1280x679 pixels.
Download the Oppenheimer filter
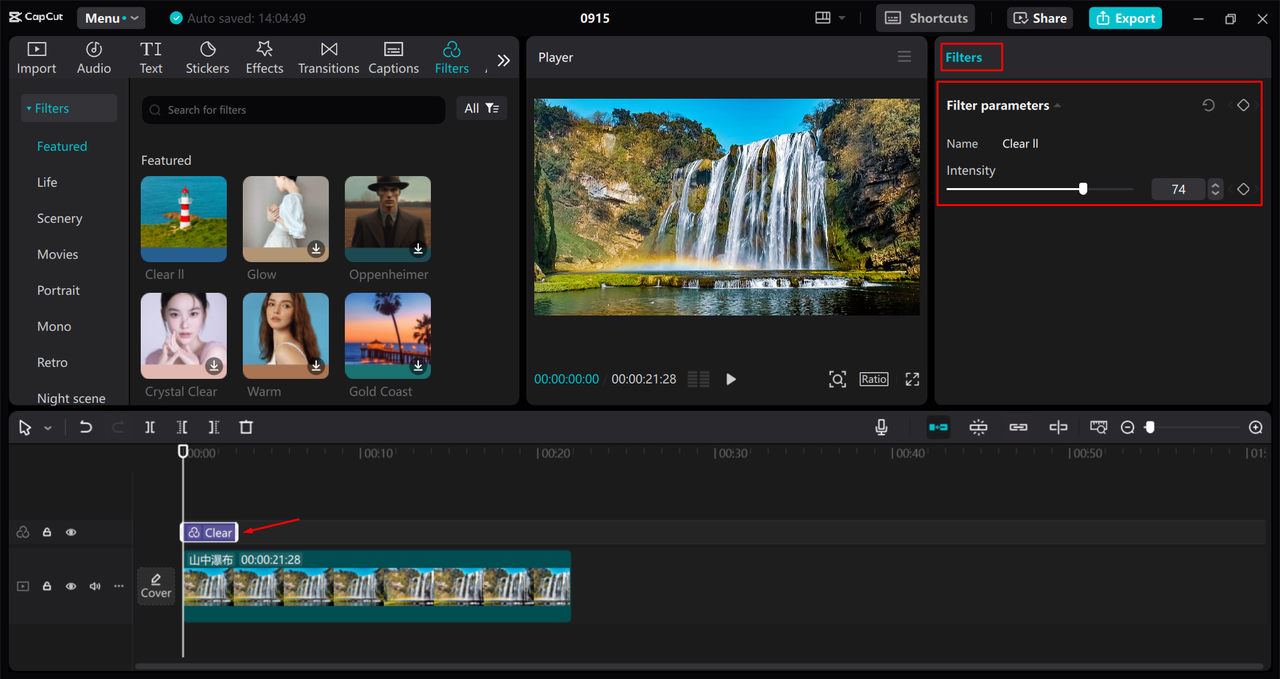[x=418, y=249]
